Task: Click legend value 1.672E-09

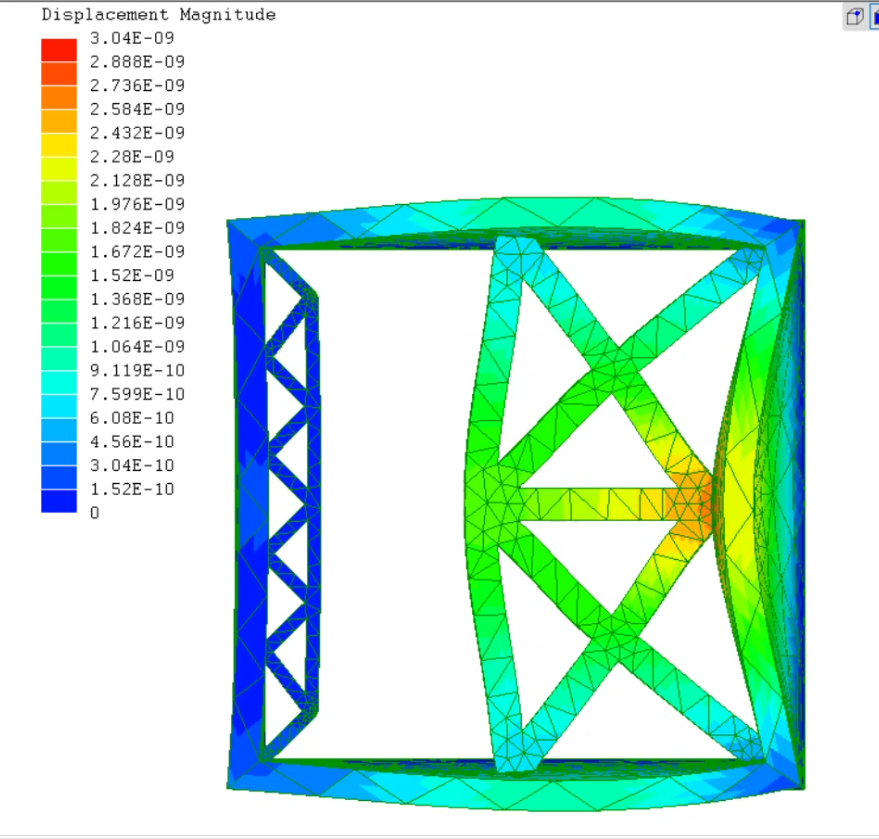Action: [137, 252]
